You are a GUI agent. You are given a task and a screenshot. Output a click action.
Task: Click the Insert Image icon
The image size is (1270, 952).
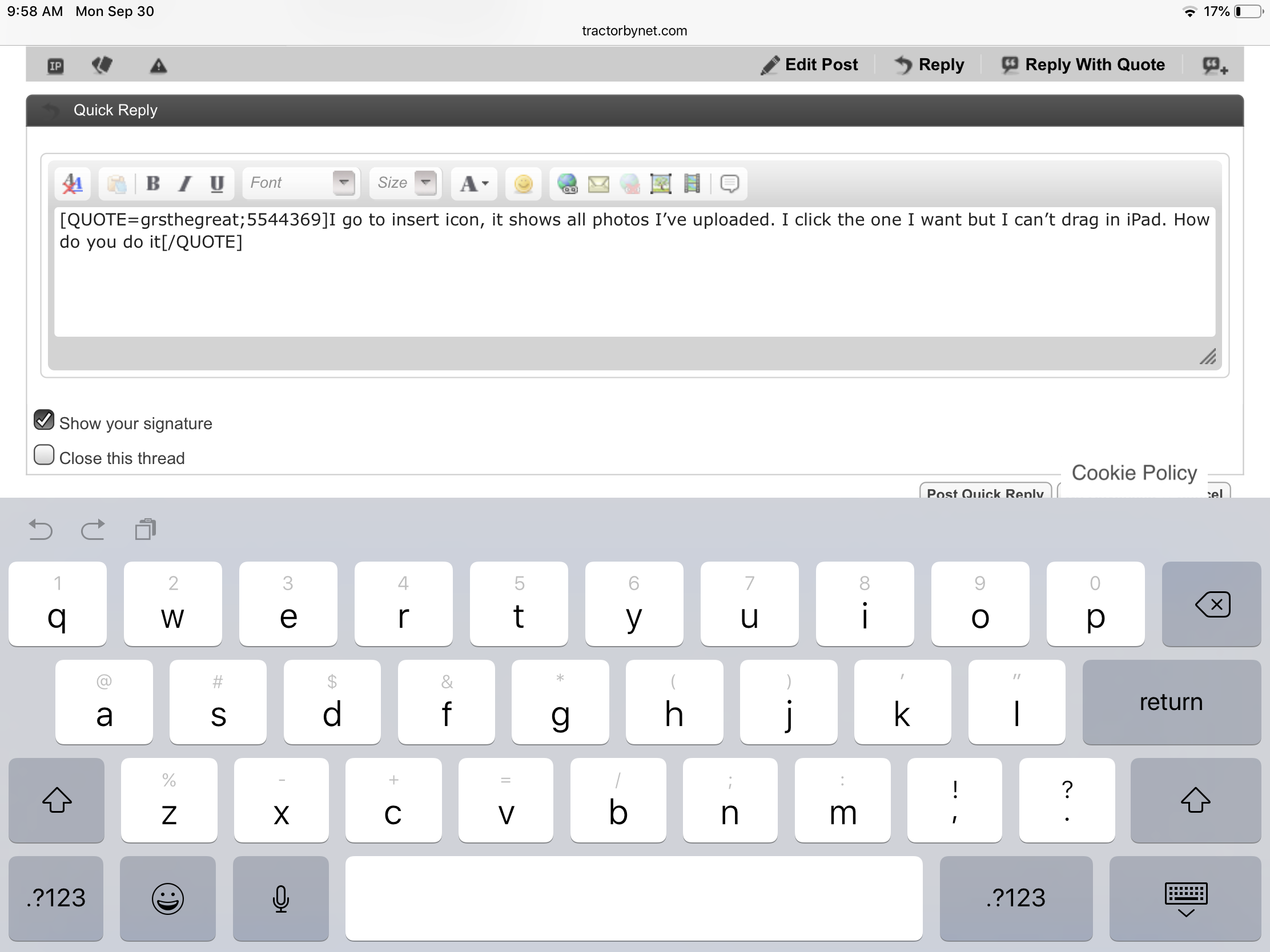(x=661, y=184)
